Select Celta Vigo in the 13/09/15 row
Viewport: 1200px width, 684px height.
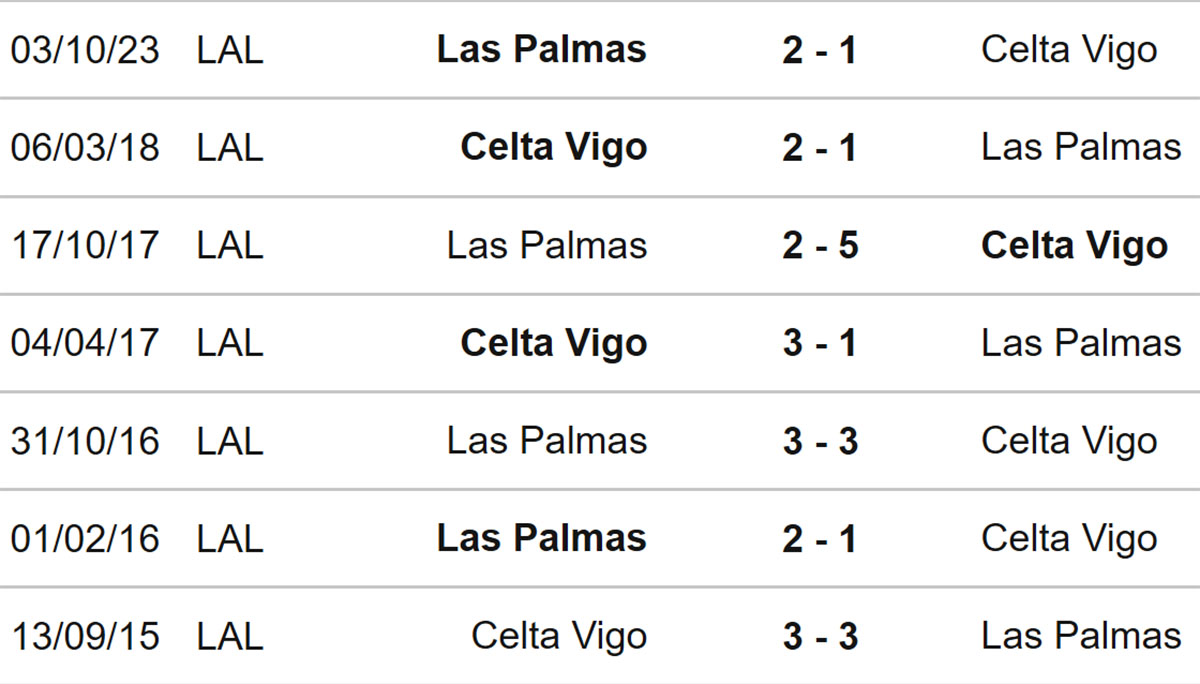[559, 636]
